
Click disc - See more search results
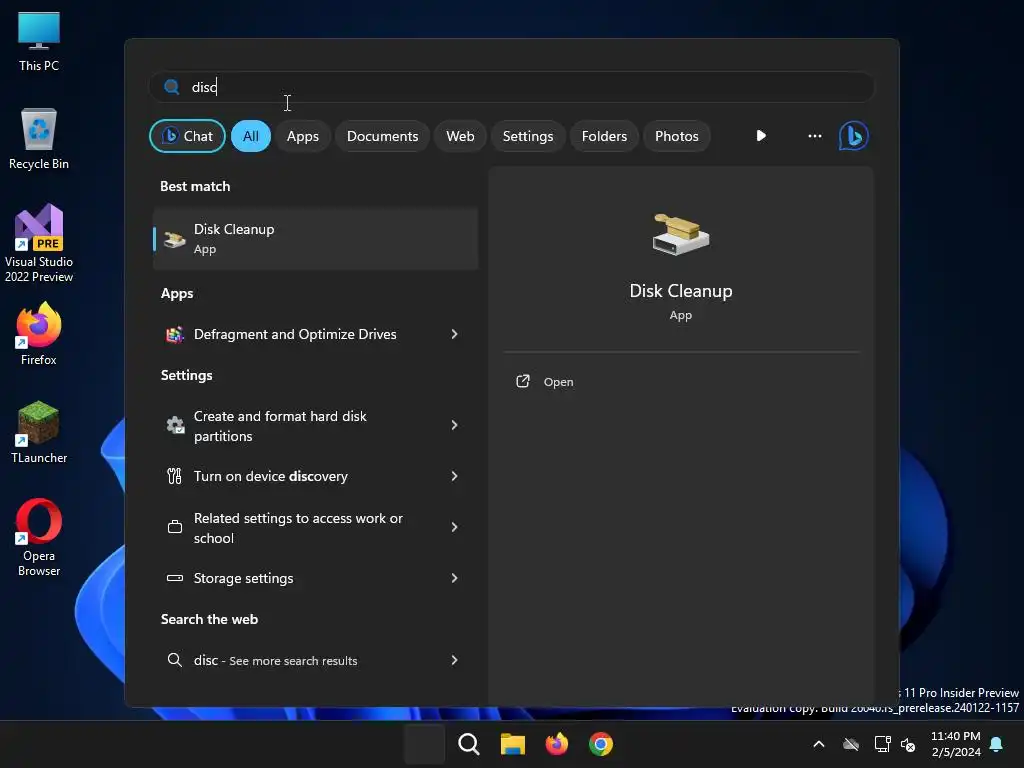click(x=315, y=660)
